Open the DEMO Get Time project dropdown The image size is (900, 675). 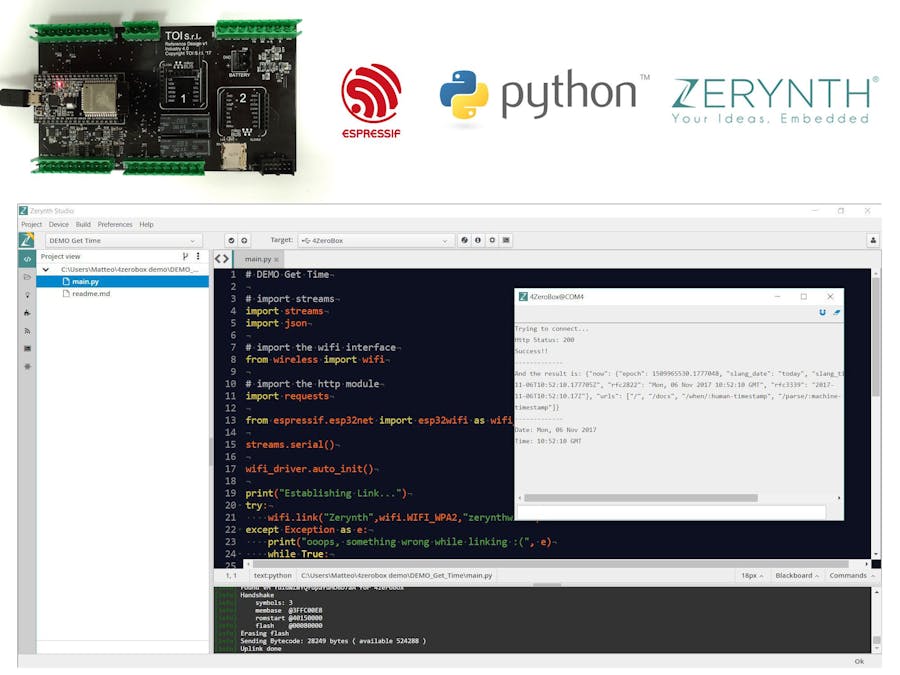tap(123, 240)
